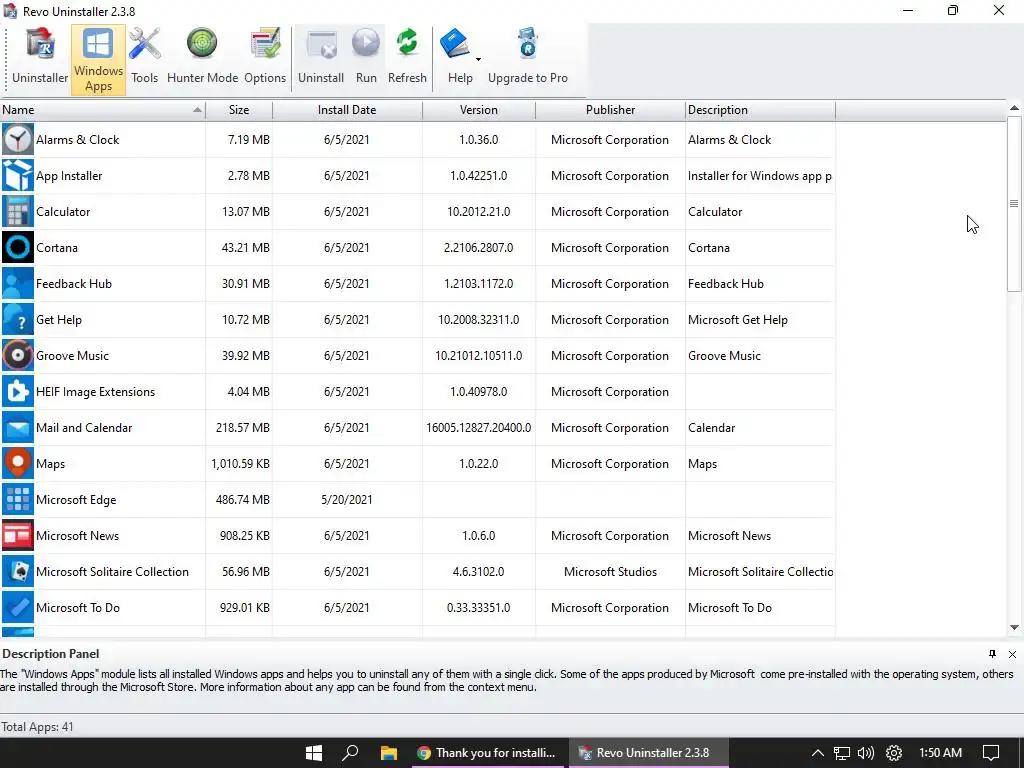Open the Action Center notifications icon
1024x768 pixels.
tap(991, 753)
